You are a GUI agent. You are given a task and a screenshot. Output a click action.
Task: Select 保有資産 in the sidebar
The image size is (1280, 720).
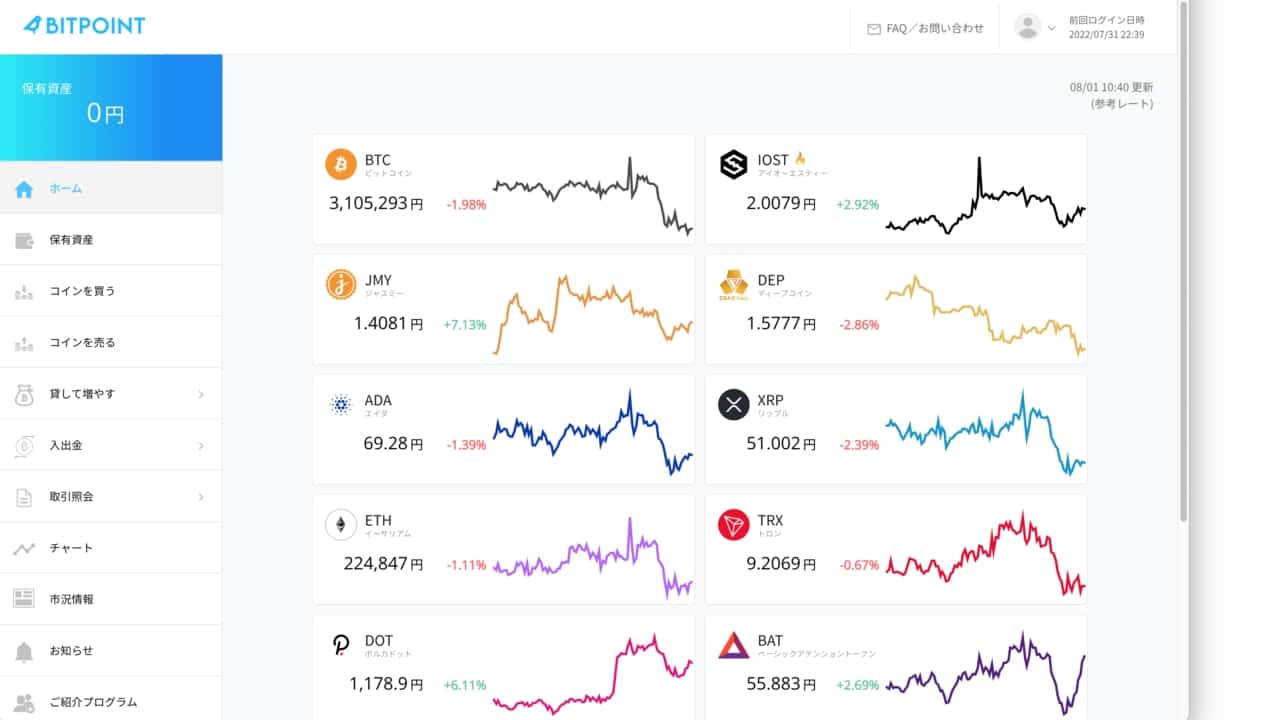point(71,240)
